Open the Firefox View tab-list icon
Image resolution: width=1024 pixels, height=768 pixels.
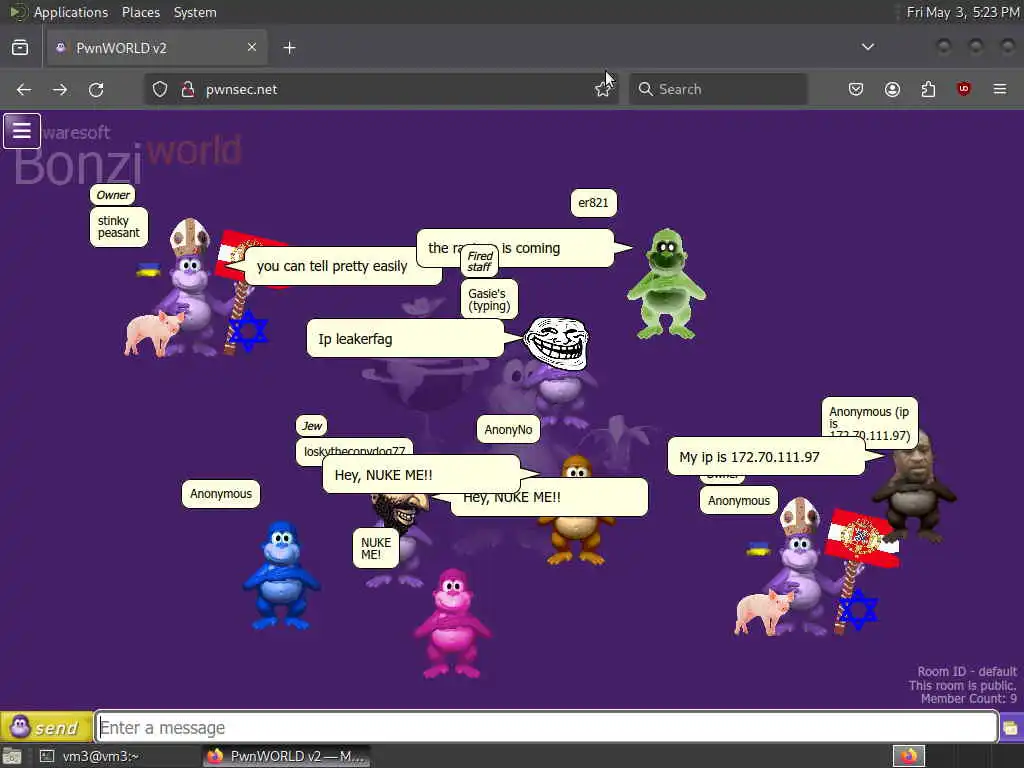point(20,48)
